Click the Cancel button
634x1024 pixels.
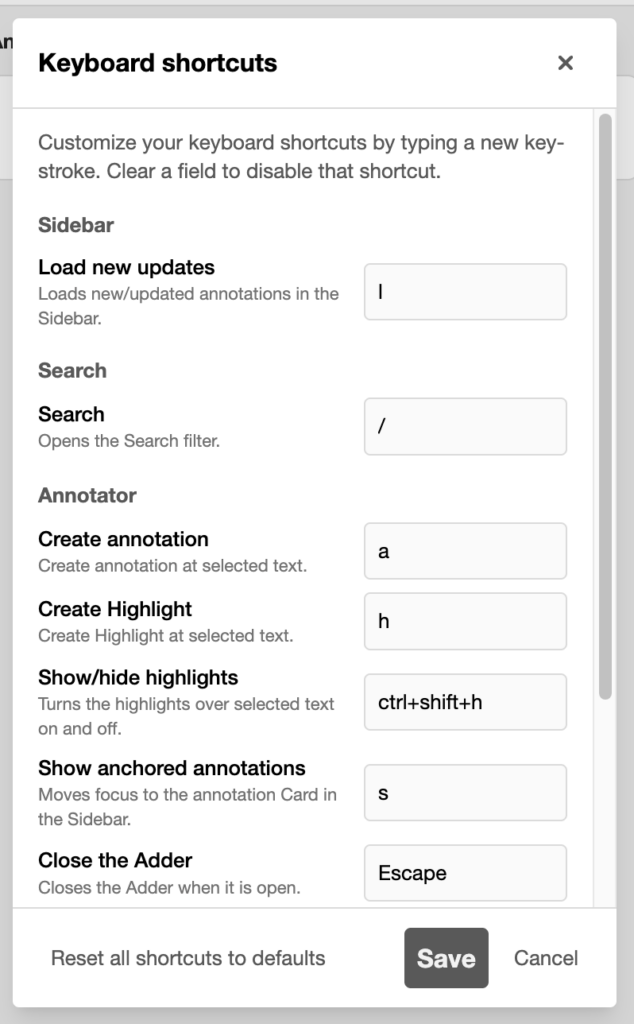point(545,958)
